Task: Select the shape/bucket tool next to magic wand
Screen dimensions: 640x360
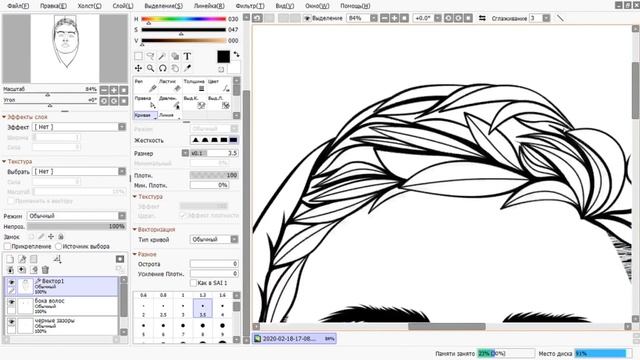Action: (x=175, y=56)
